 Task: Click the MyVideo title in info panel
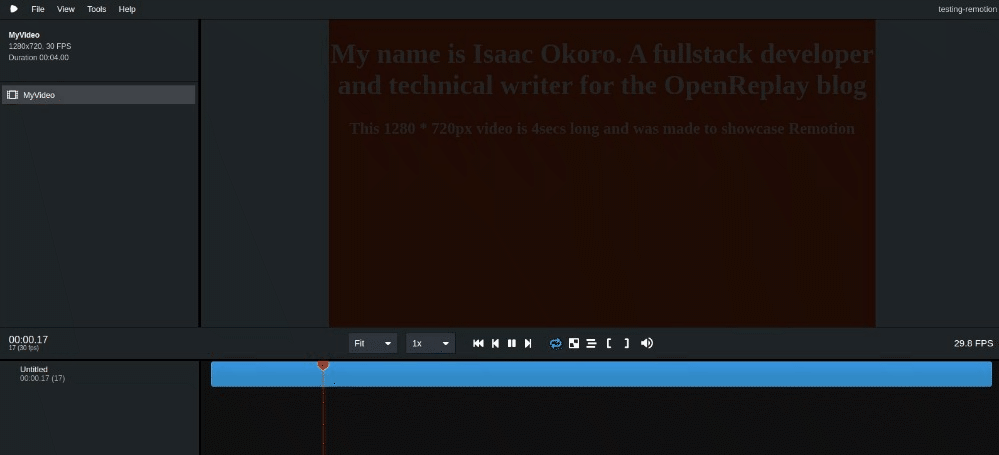24,35
